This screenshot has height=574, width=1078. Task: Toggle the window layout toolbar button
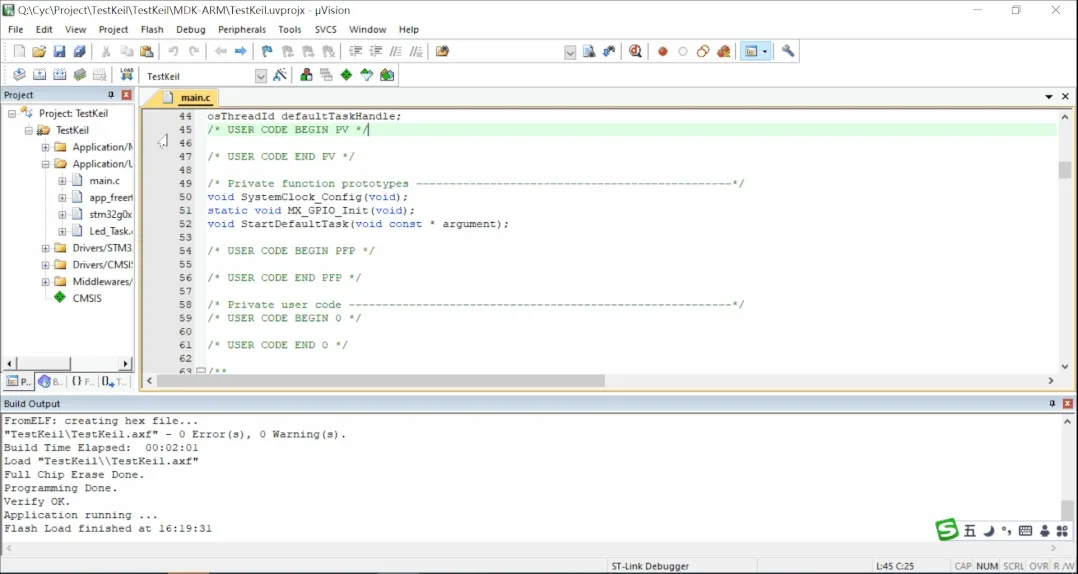[751, 52]
